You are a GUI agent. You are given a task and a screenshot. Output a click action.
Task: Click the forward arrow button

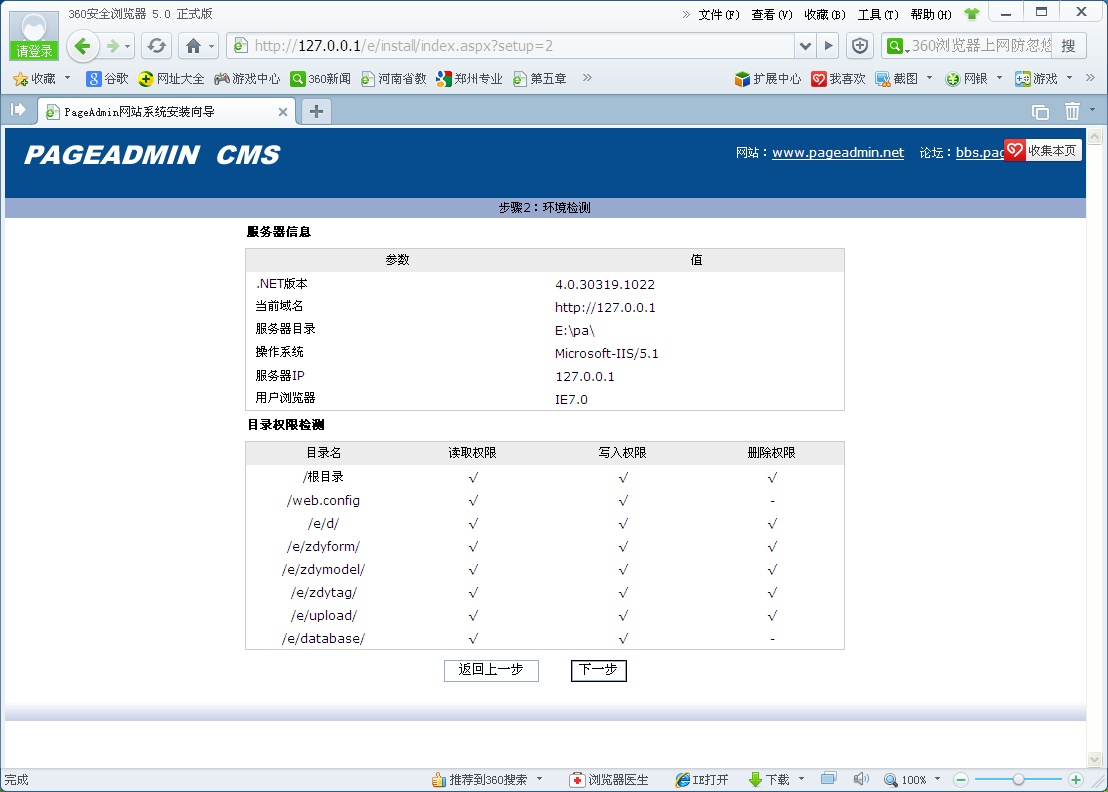113,47
